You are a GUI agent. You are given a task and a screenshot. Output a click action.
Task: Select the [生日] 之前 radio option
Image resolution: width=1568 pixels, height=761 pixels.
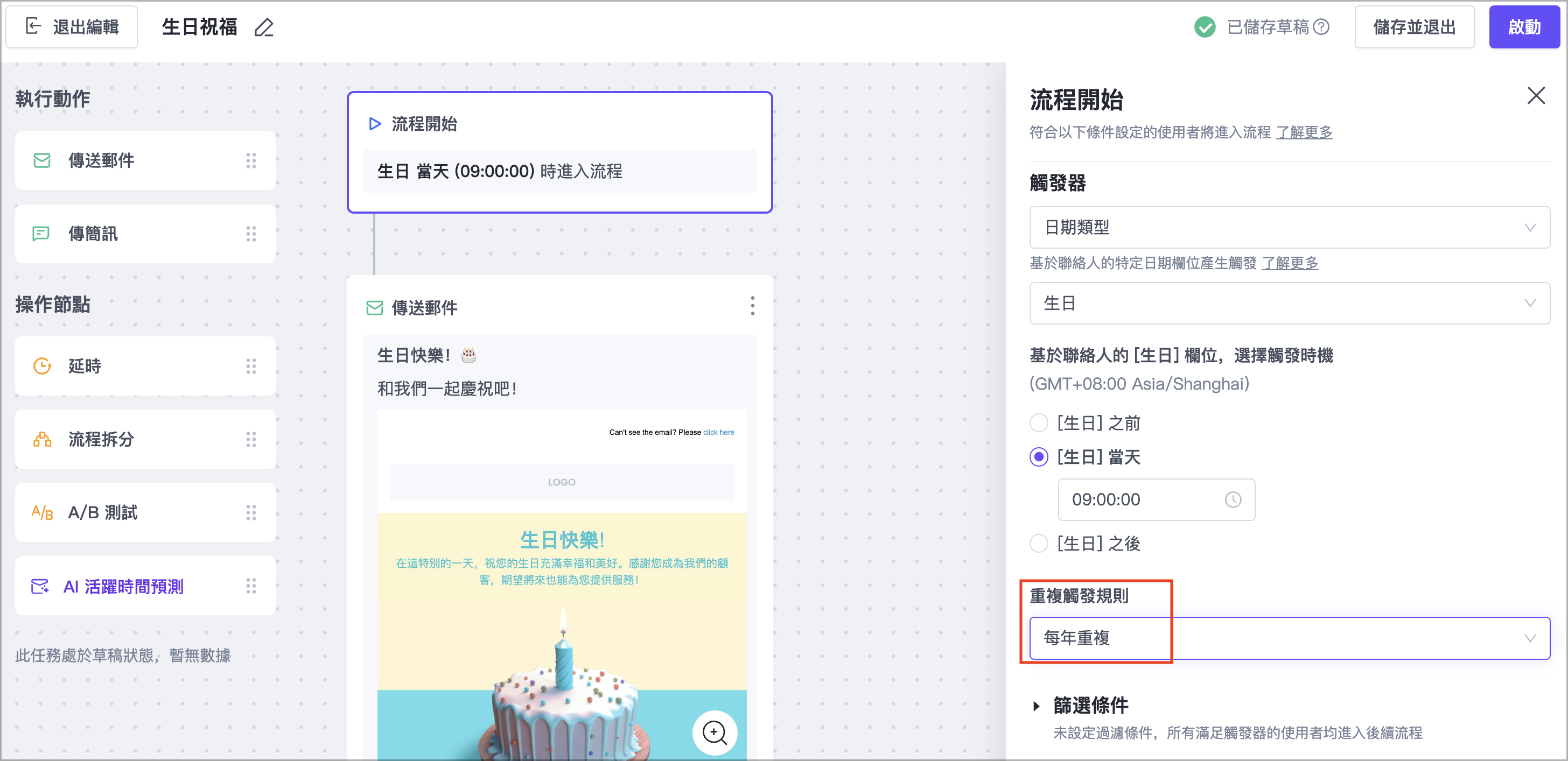[1039, 423]
